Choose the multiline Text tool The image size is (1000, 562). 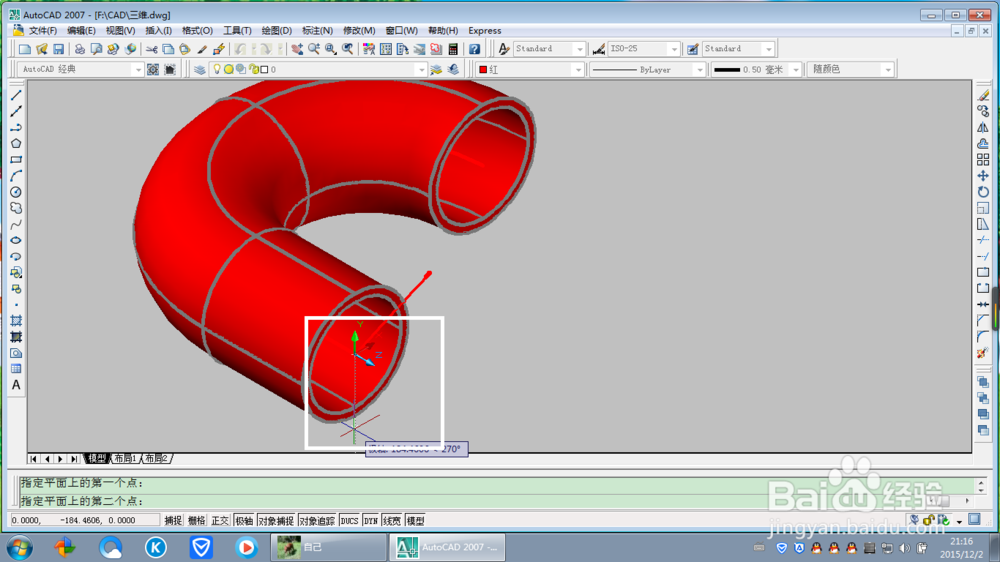tap(16, 385)
